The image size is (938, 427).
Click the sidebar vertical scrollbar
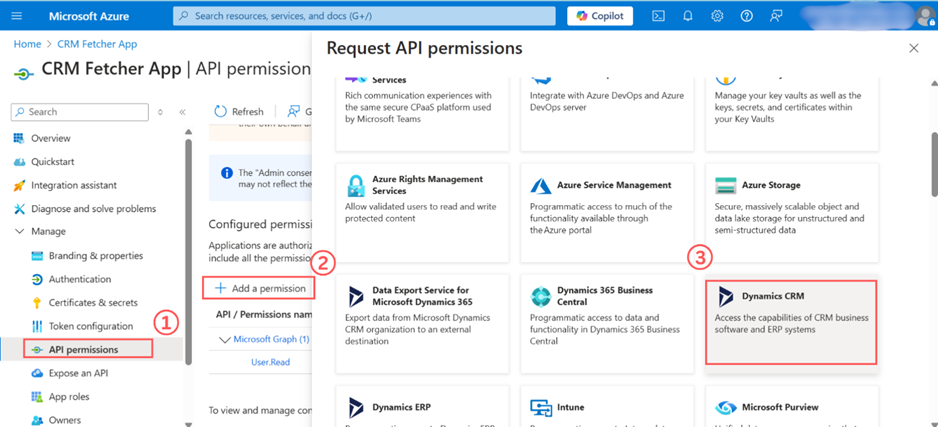click(x=188, y=251)
